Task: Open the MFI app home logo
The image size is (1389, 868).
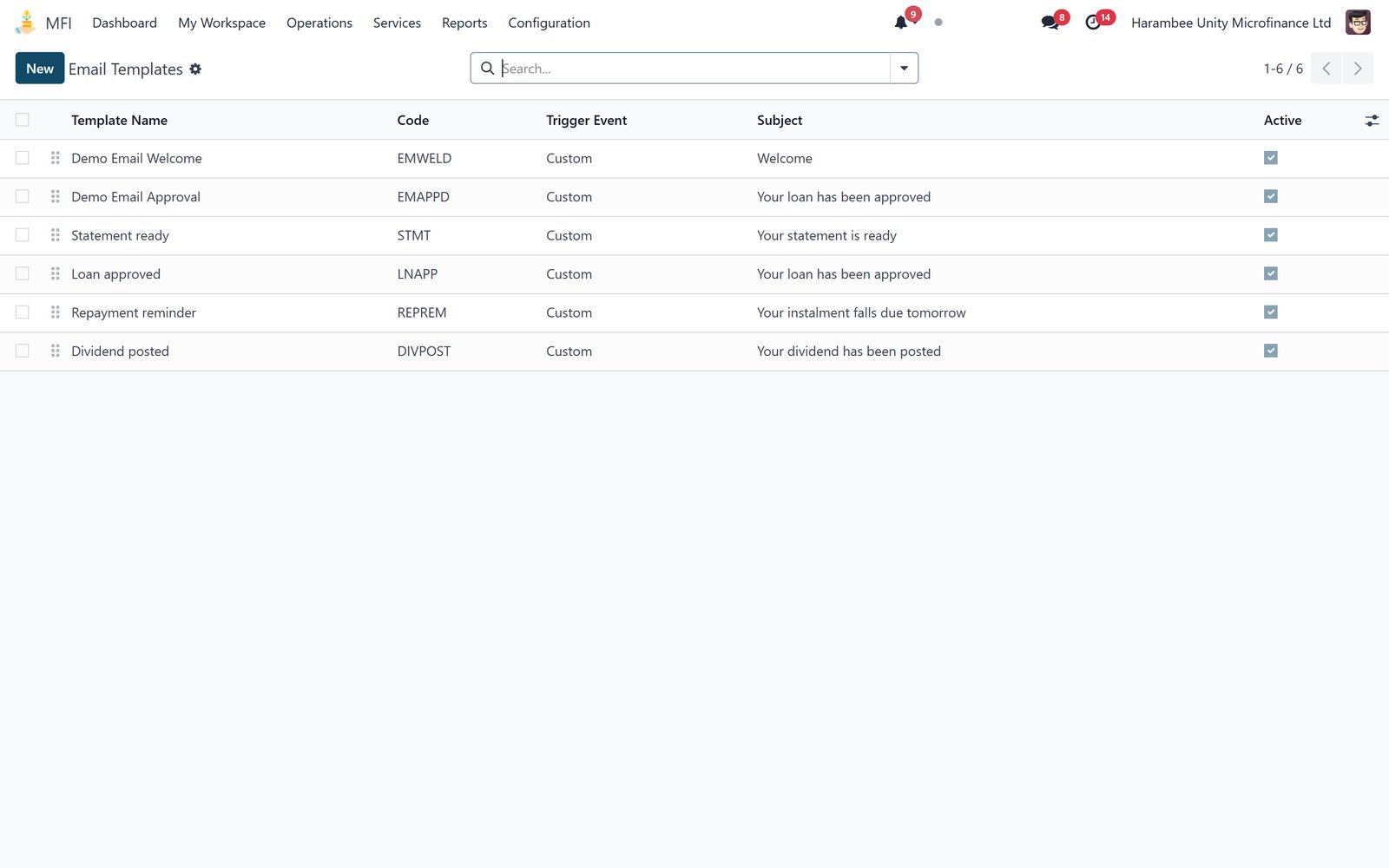Action: pos(26,23)
